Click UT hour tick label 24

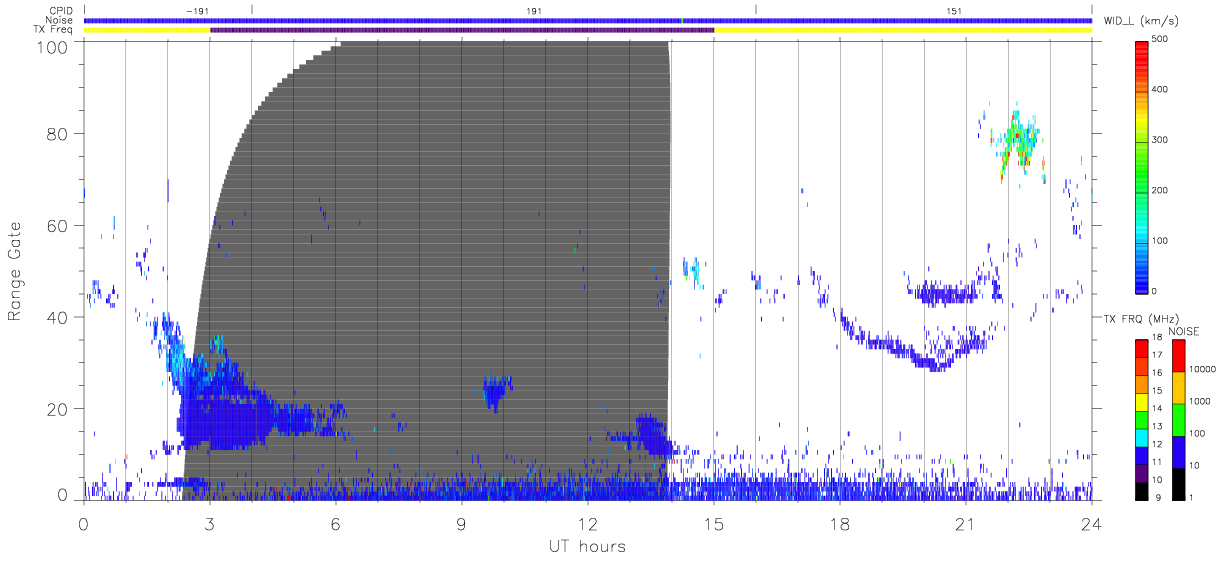click(1092, 523)
